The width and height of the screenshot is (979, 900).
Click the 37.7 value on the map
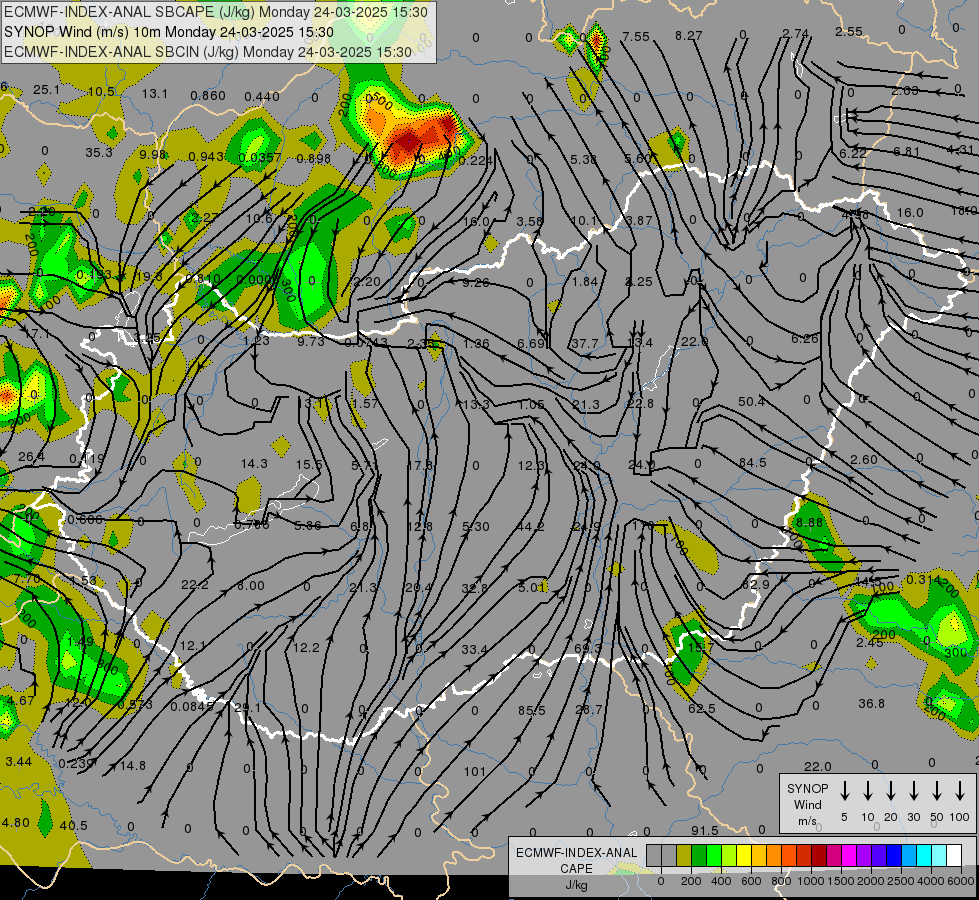[584, 344]
